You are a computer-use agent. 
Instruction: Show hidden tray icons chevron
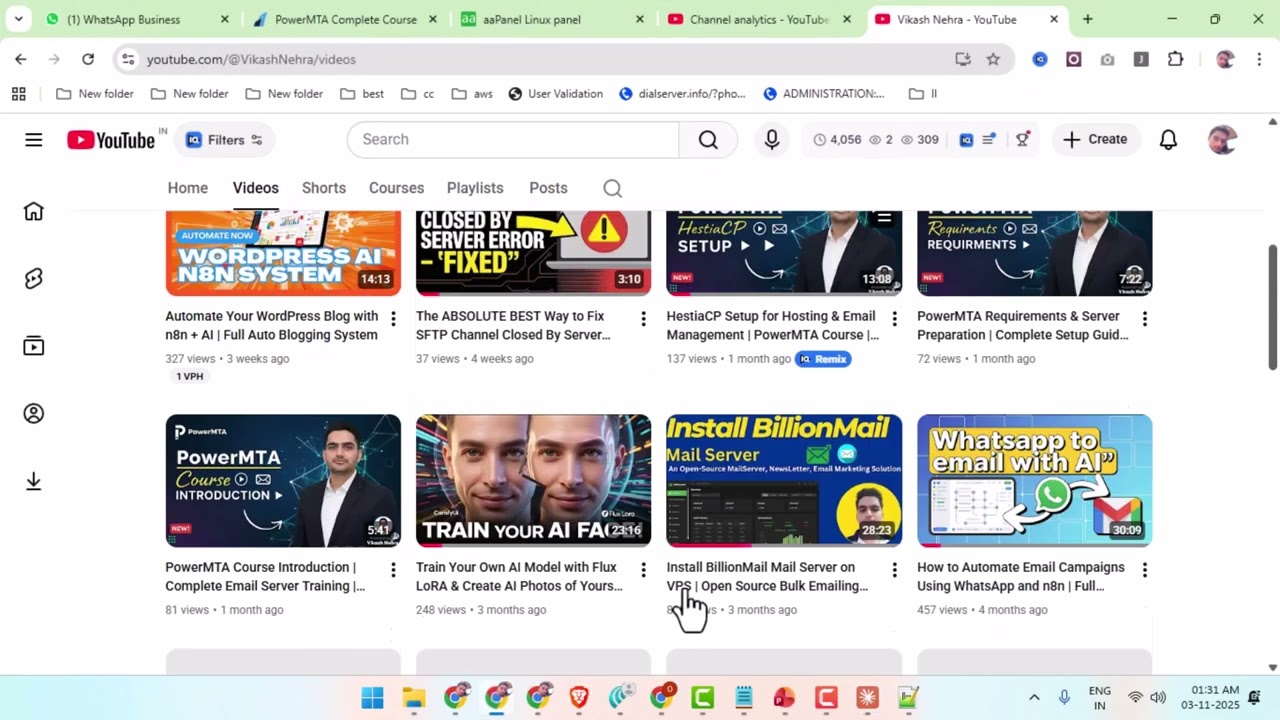pos(1034,698)
